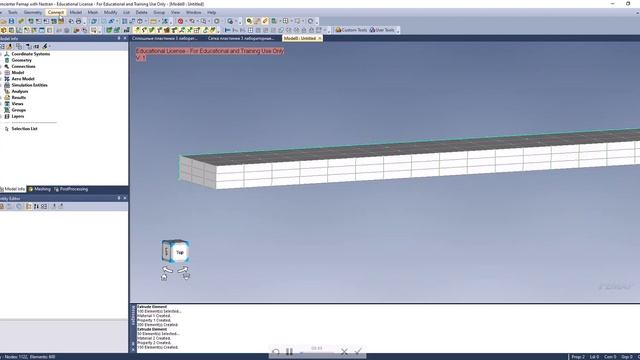Click the blue Save disk icon
This screenshot has width=640, height=360.
point(11,21)
